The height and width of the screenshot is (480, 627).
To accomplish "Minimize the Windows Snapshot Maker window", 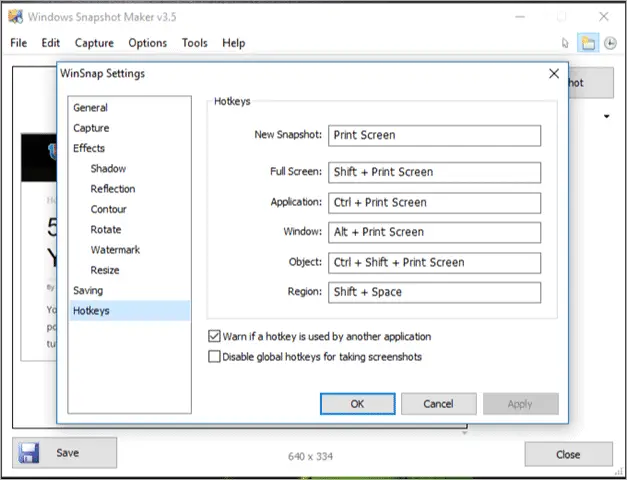I will [x=520, y=17].
